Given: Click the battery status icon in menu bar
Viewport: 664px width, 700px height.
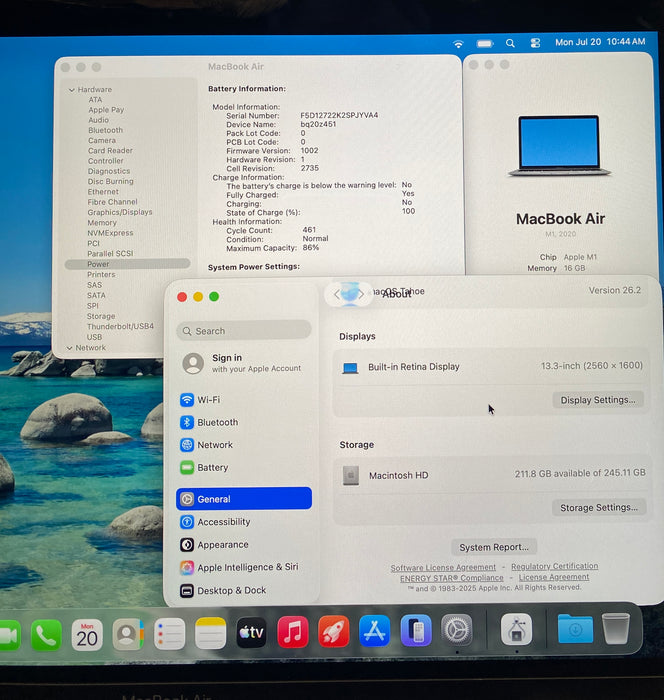Looking at the screenshot, I should [485, 43].
